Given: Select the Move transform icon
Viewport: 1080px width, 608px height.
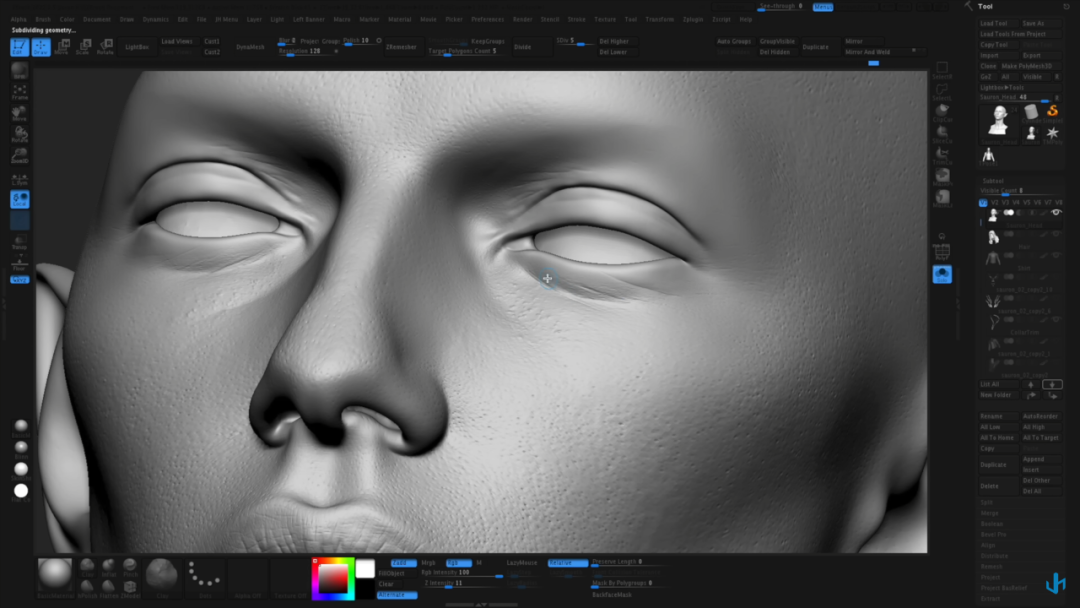Looking at the screenshot, I should tap(63, 47).
